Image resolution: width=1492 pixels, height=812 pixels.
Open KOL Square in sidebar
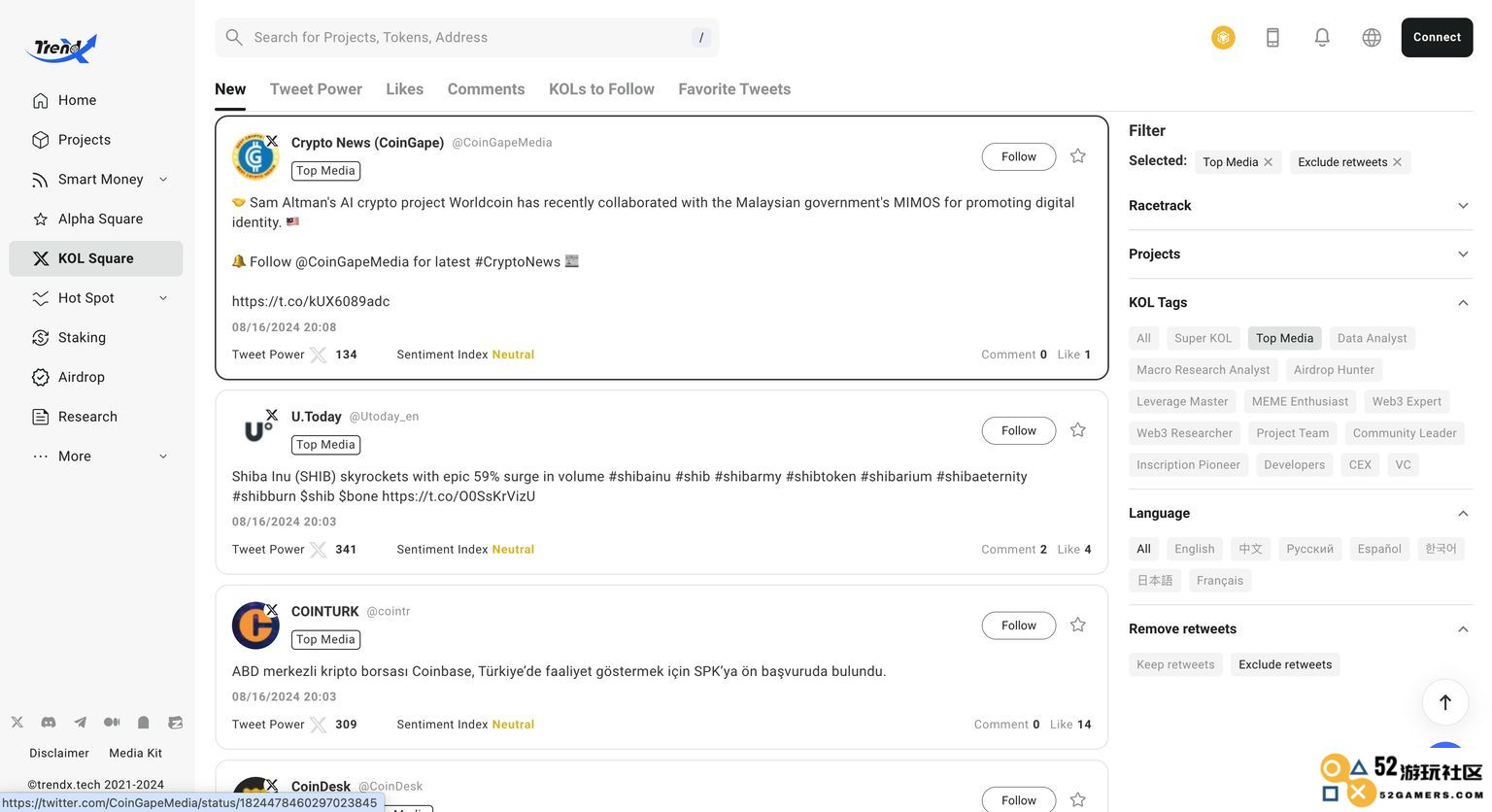tap(95, 258)
